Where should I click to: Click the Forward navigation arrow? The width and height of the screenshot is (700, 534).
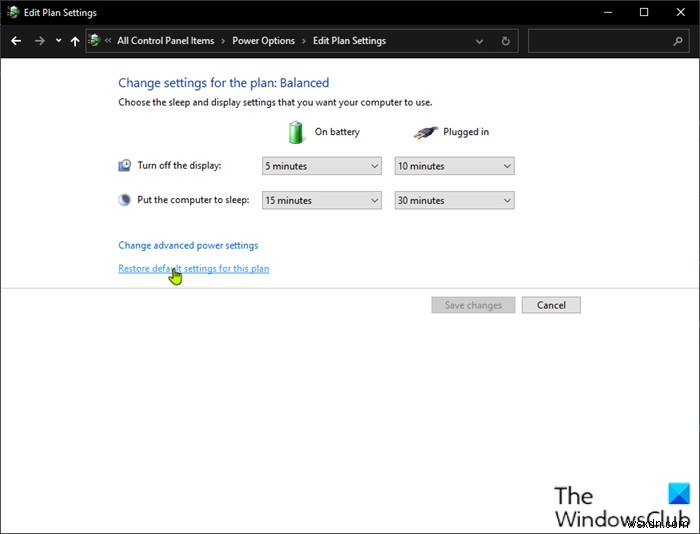(x=40, y=41)
